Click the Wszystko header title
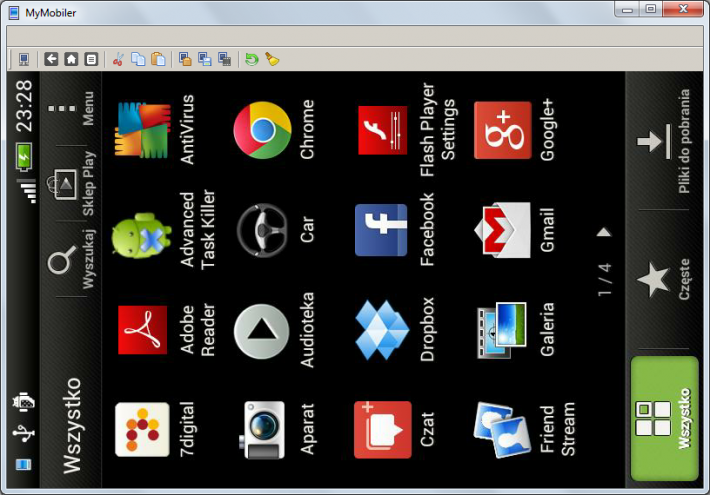 click(x=72, y=426)
